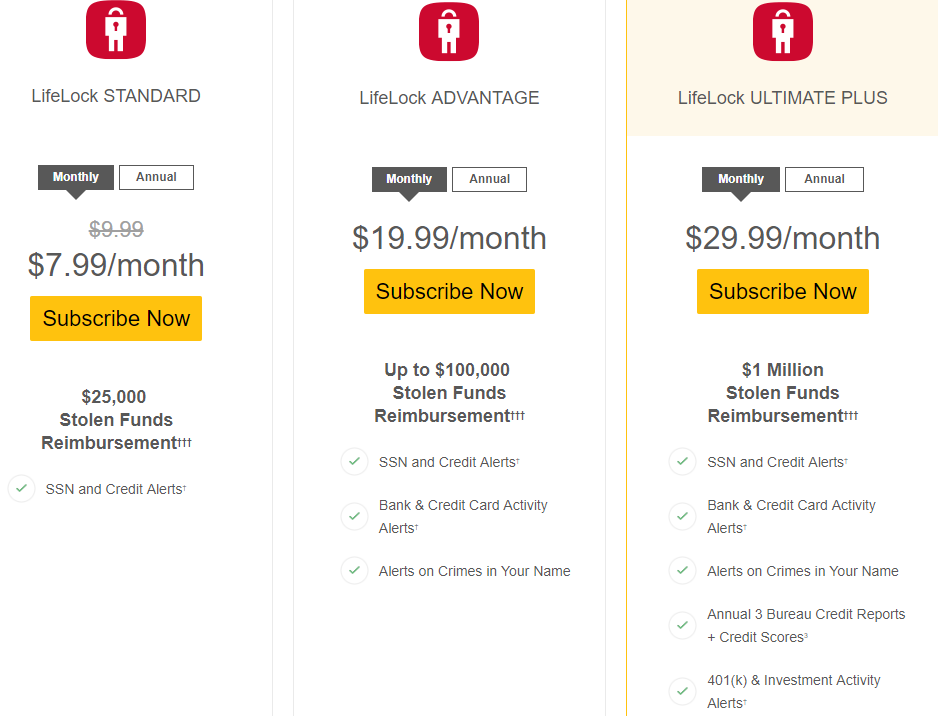Select Monthly billing for the Standard plan
The height and width of the screenshot is (716, 938).
[x=76, y=177]
